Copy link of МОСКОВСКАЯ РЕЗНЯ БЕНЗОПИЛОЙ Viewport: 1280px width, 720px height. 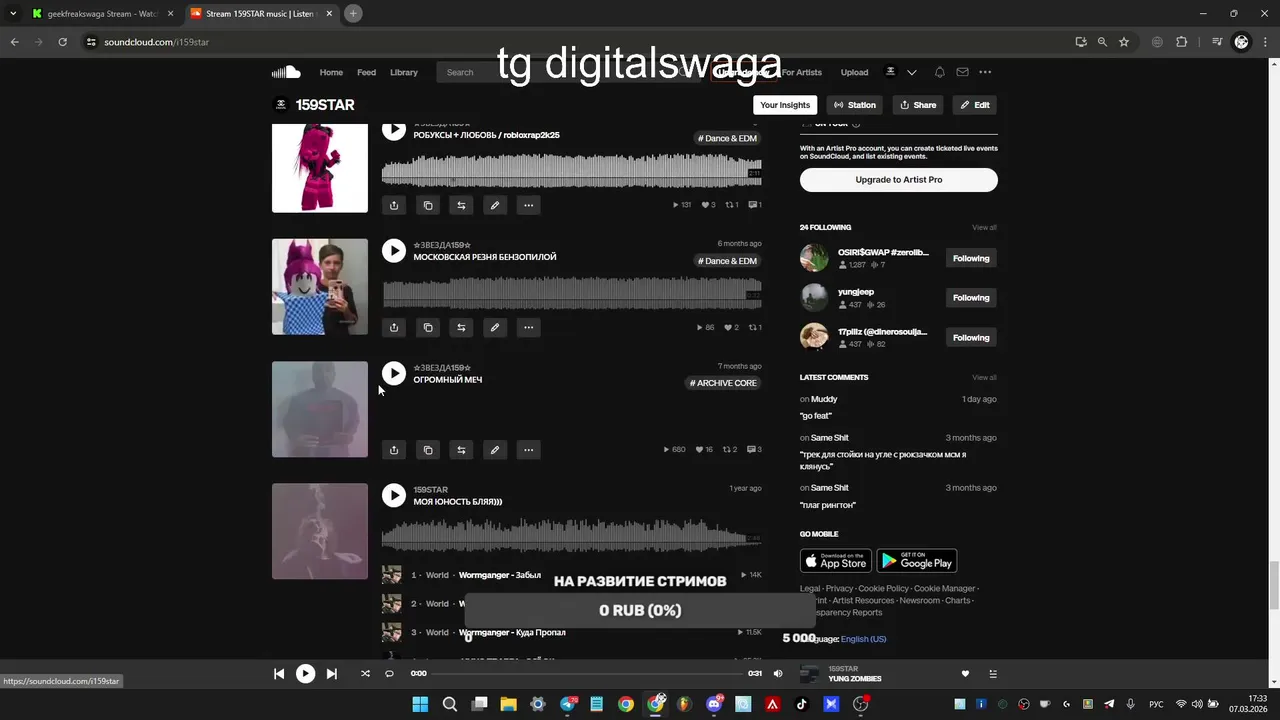pos(428,327)
